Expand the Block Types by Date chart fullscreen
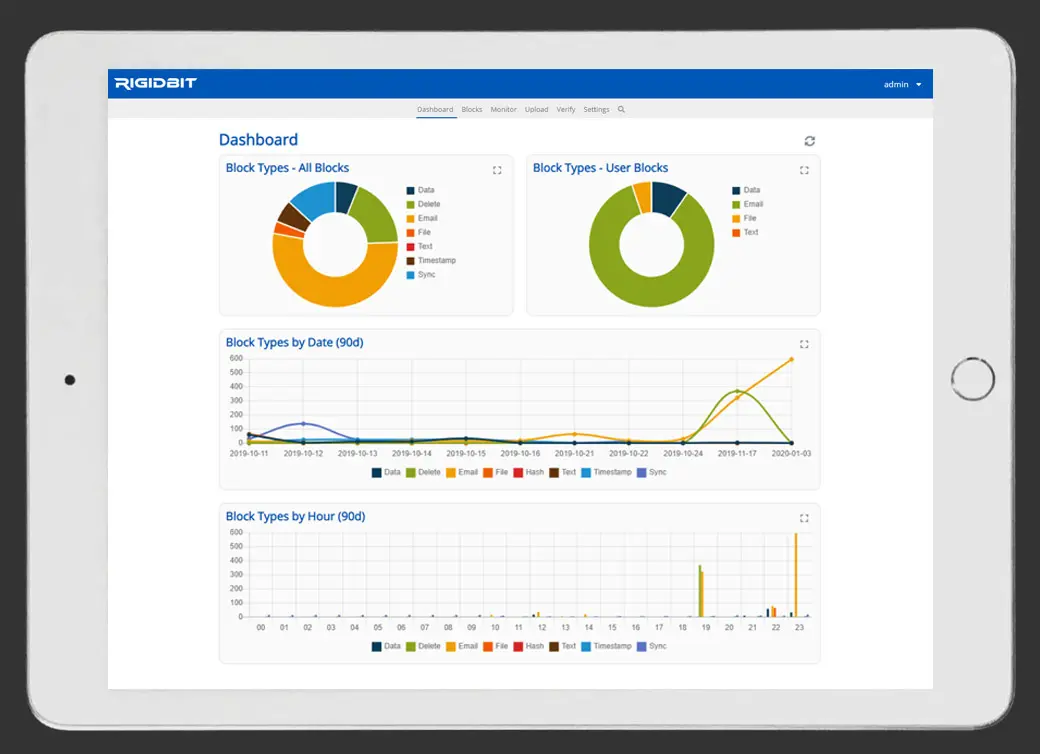The image size is (1040, 754). pos(804,344)
